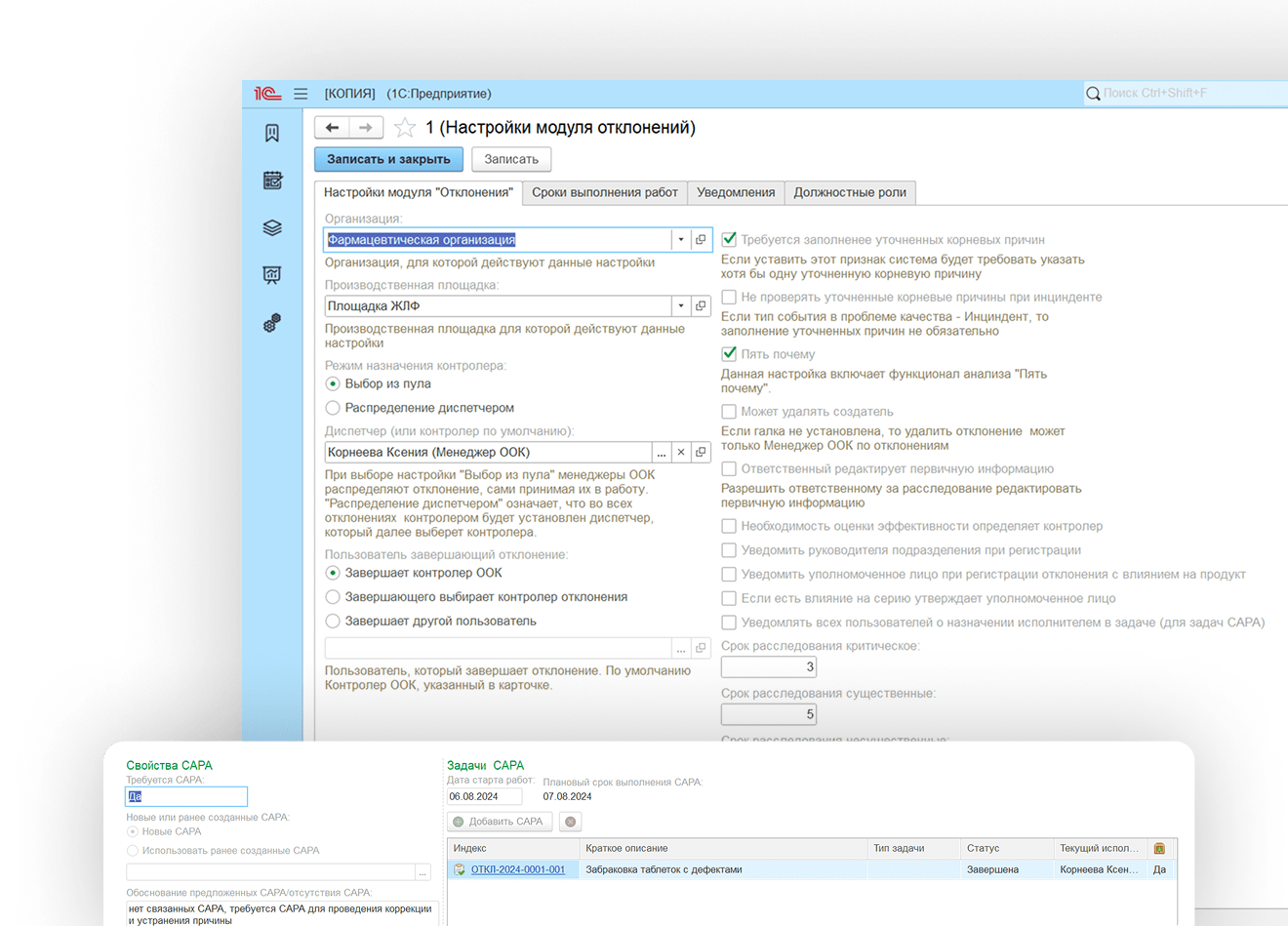
Task: Add form to favorites with star icon
Action: (x=405, y=128)
